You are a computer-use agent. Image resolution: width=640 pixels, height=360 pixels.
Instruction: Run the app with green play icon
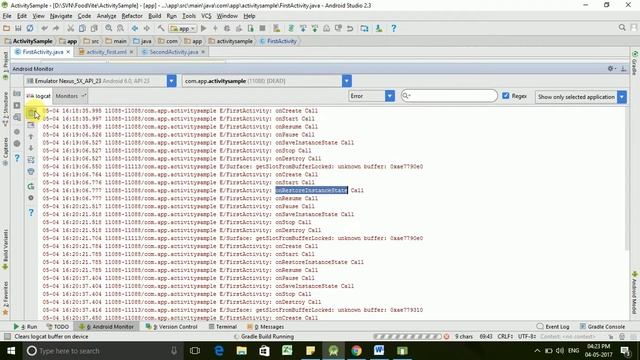pyautogui.click(x=203, y=28)
